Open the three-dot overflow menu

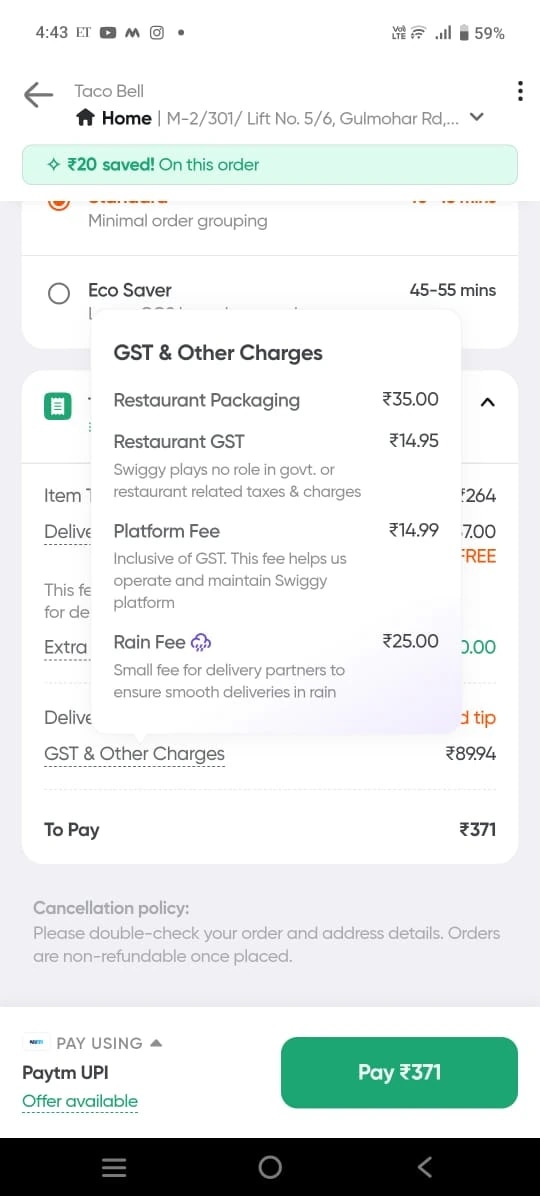(519, 91)
